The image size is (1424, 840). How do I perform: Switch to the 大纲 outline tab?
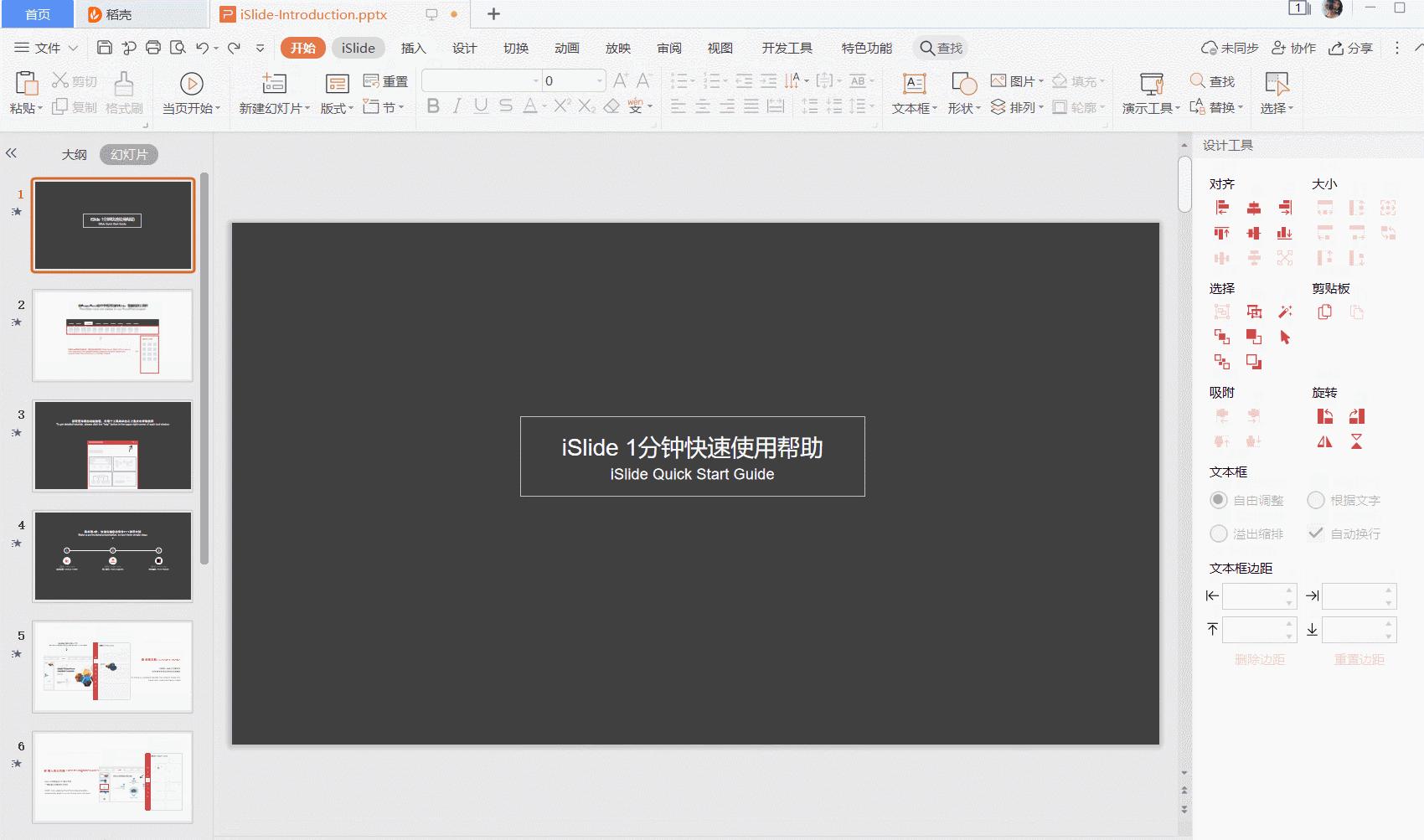click(x=74, y=154)
